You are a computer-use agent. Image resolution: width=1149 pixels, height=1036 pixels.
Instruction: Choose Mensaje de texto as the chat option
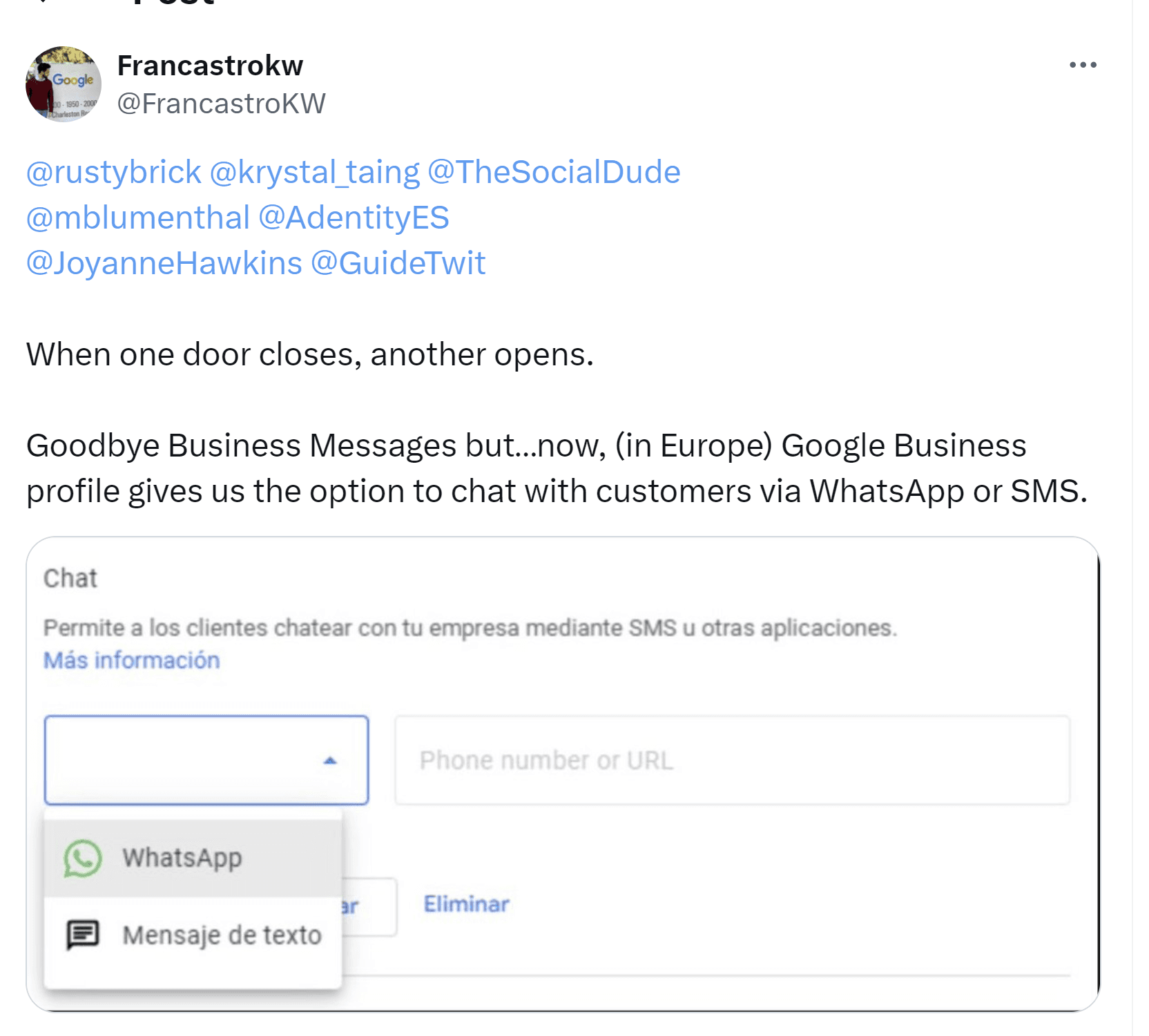(x=222, y=935)
